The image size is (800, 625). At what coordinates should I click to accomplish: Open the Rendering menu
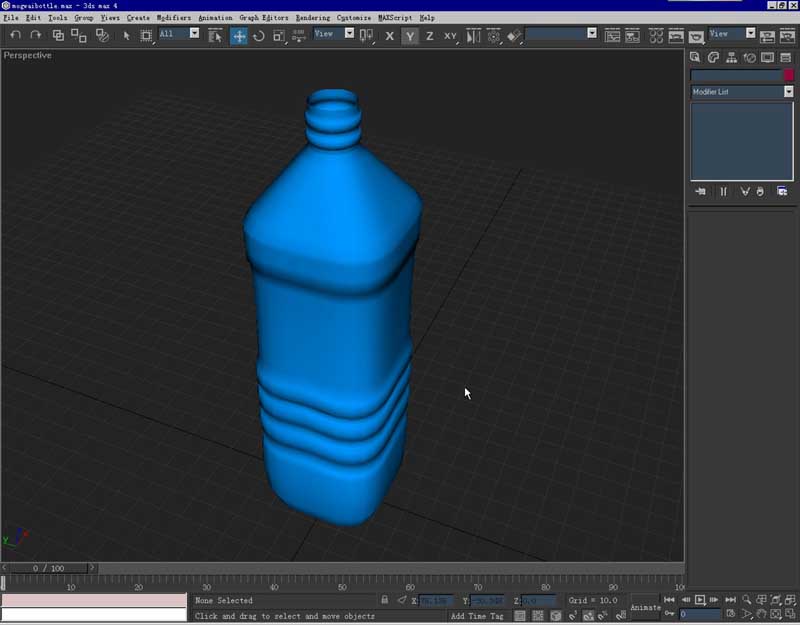coord(312,18)
